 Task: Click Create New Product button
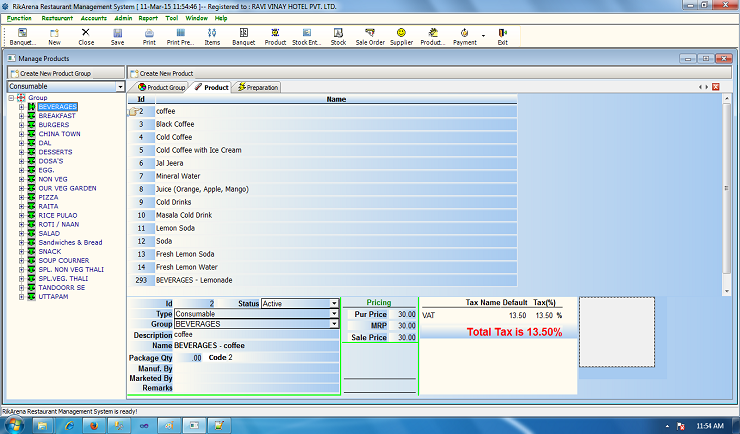(x=166, y=74)
